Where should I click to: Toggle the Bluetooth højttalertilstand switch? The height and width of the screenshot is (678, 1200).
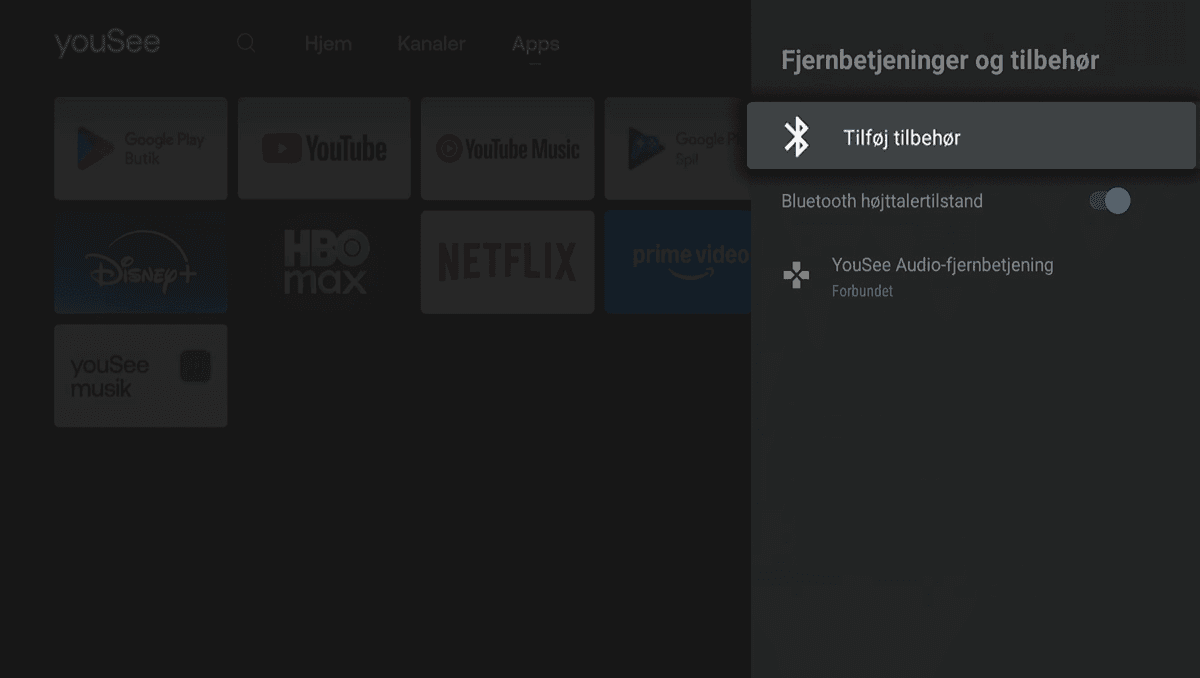tap(1110, 201)
